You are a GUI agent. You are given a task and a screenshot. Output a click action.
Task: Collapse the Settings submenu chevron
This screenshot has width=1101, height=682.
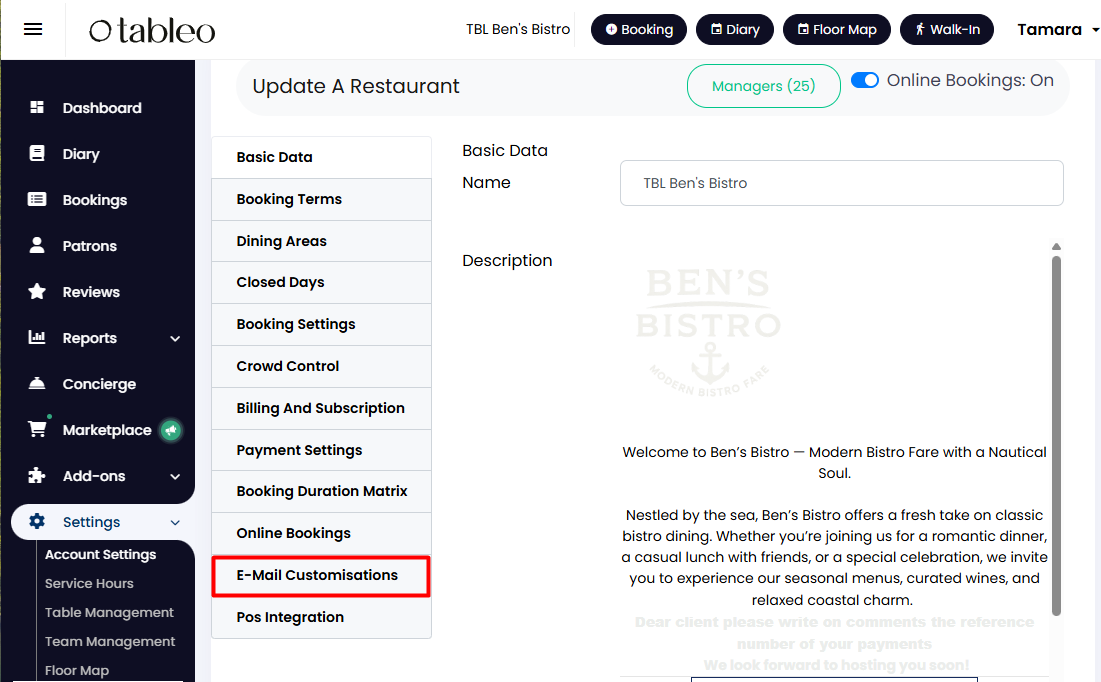click(x=175, y=523)
